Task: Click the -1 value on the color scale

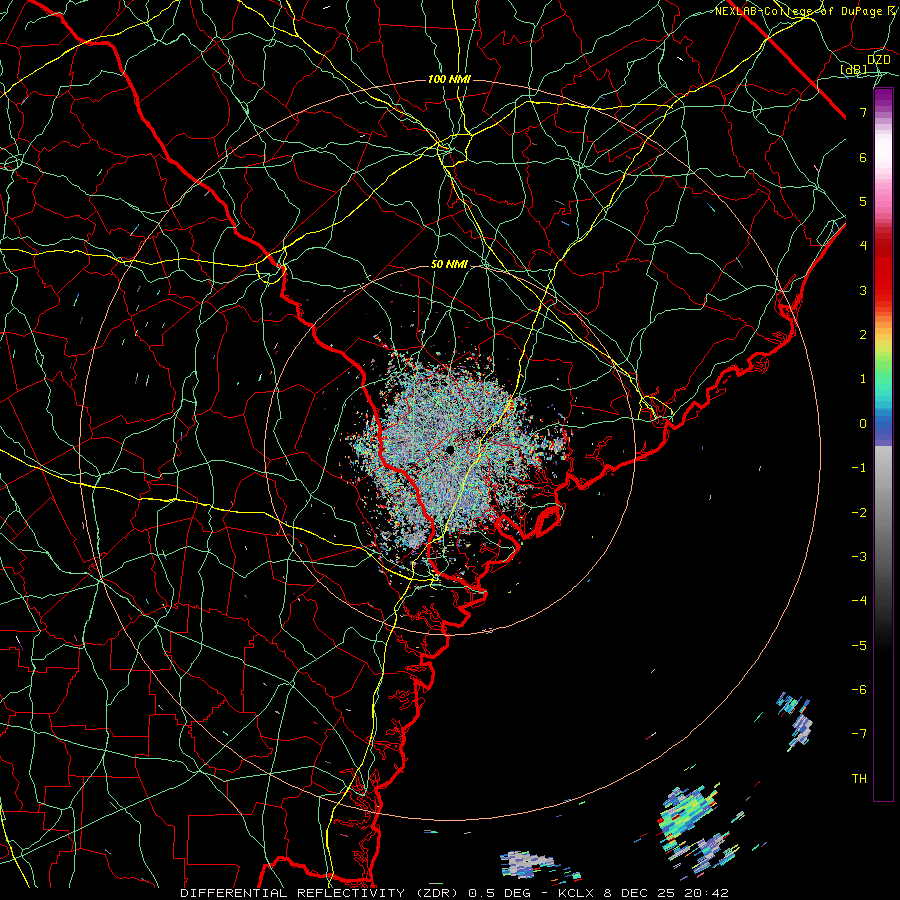Action: pyautogui.click(x=859, y=468)
